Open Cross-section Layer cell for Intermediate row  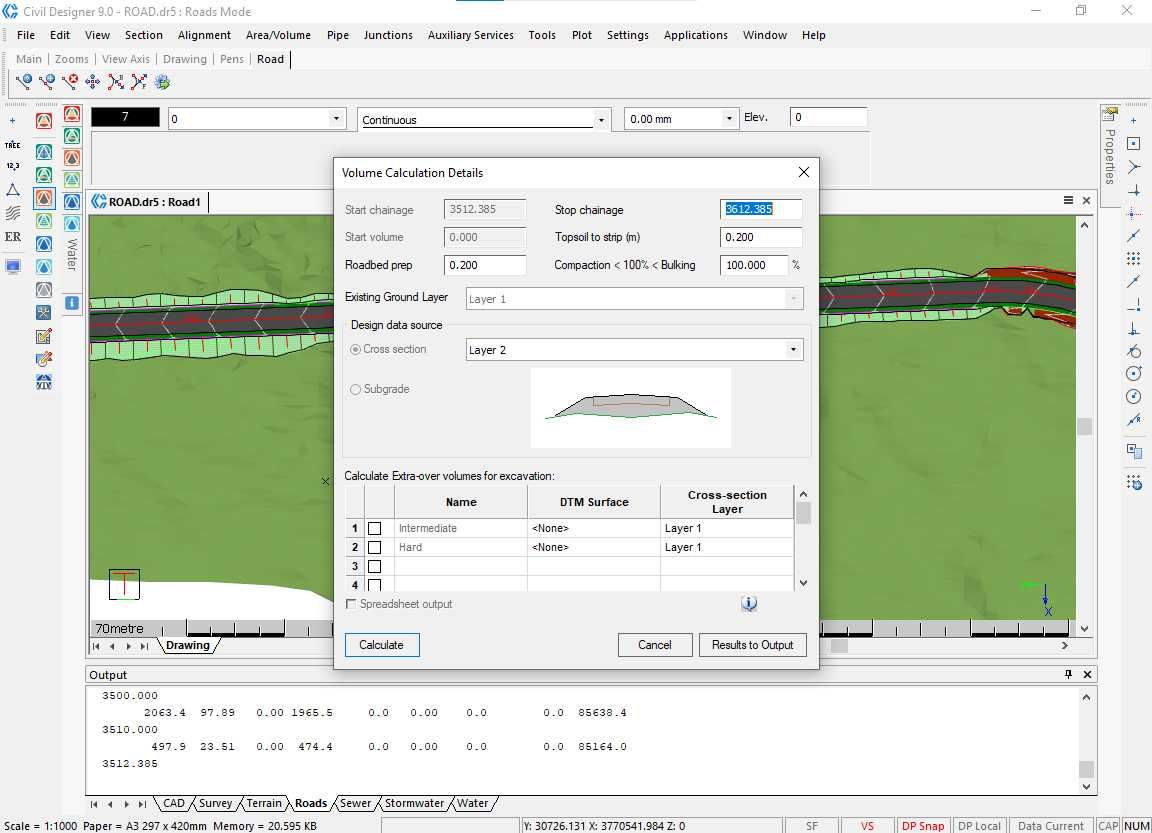click(x=727, y=528)
